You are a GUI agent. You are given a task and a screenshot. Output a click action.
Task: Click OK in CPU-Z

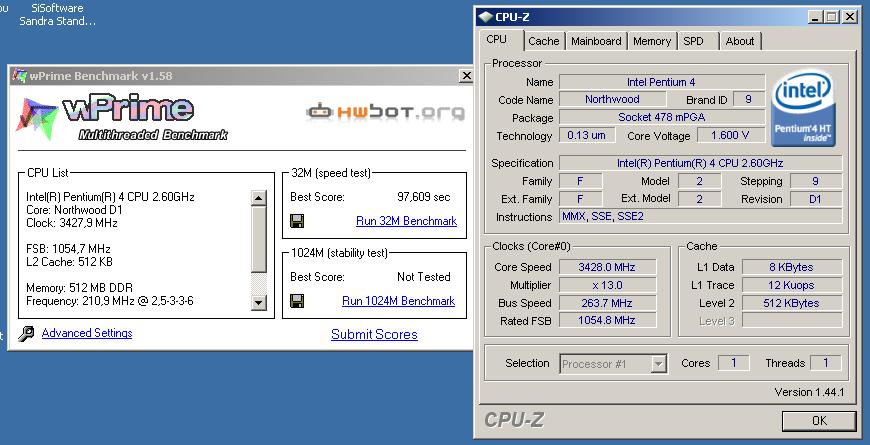819,421
